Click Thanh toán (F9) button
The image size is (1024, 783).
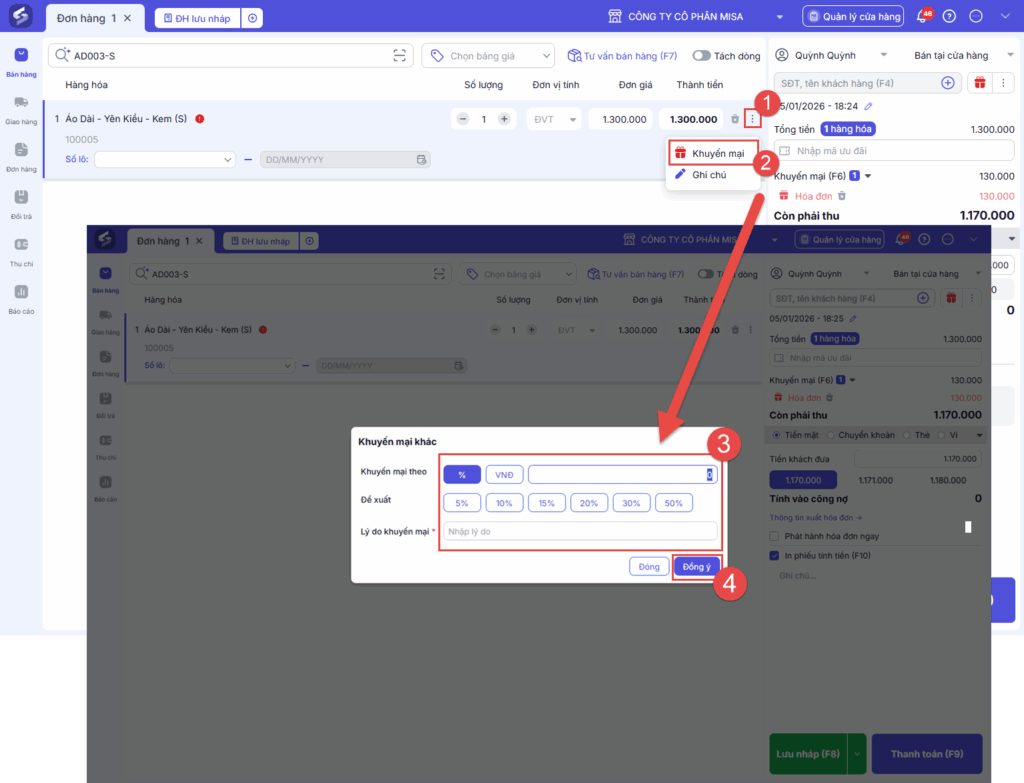pyautogui.click(x=927, y=754)
